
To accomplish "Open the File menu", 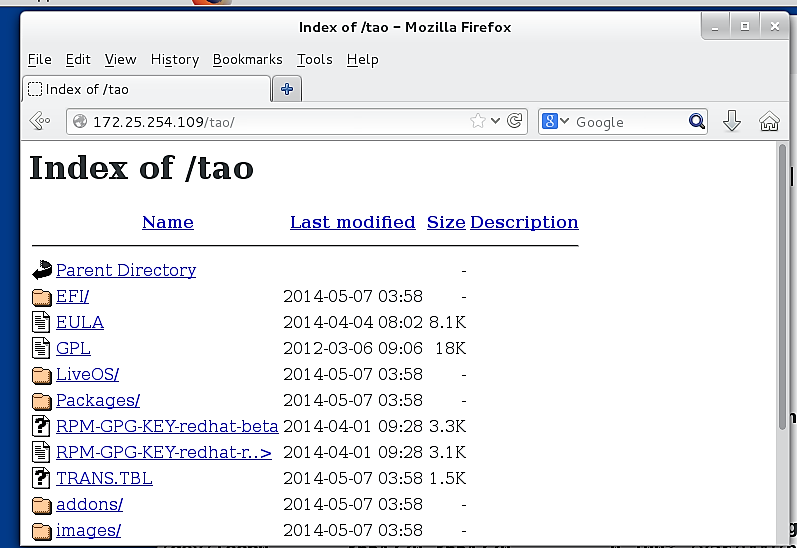I will click(39, 59).
